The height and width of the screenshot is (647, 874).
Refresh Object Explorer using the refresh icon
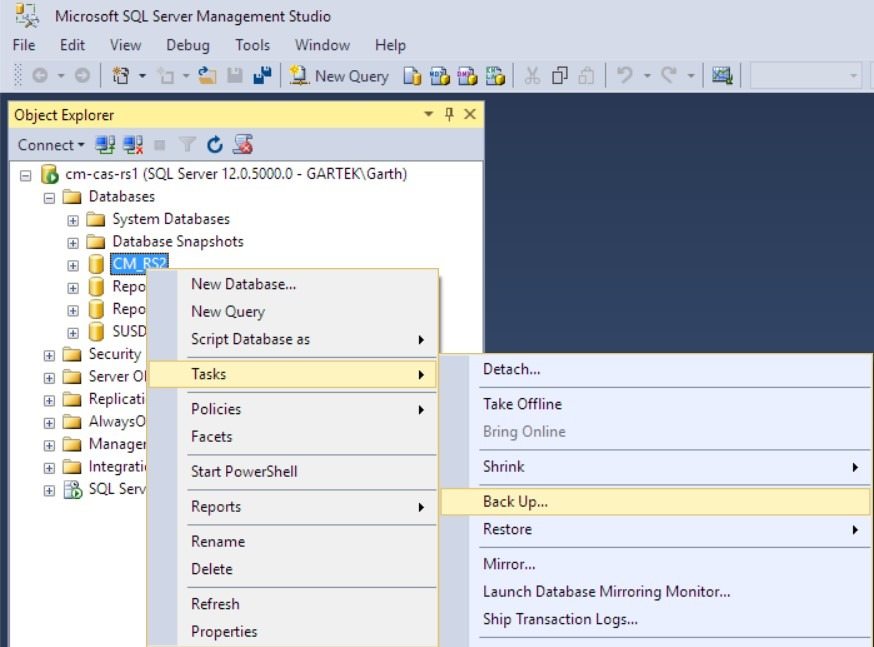[215, 145]
